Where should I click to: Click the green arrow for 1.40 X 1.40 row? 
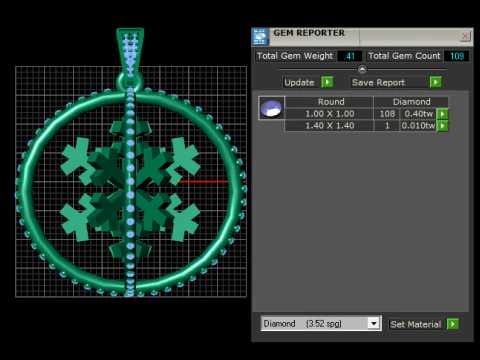(442, 126)
